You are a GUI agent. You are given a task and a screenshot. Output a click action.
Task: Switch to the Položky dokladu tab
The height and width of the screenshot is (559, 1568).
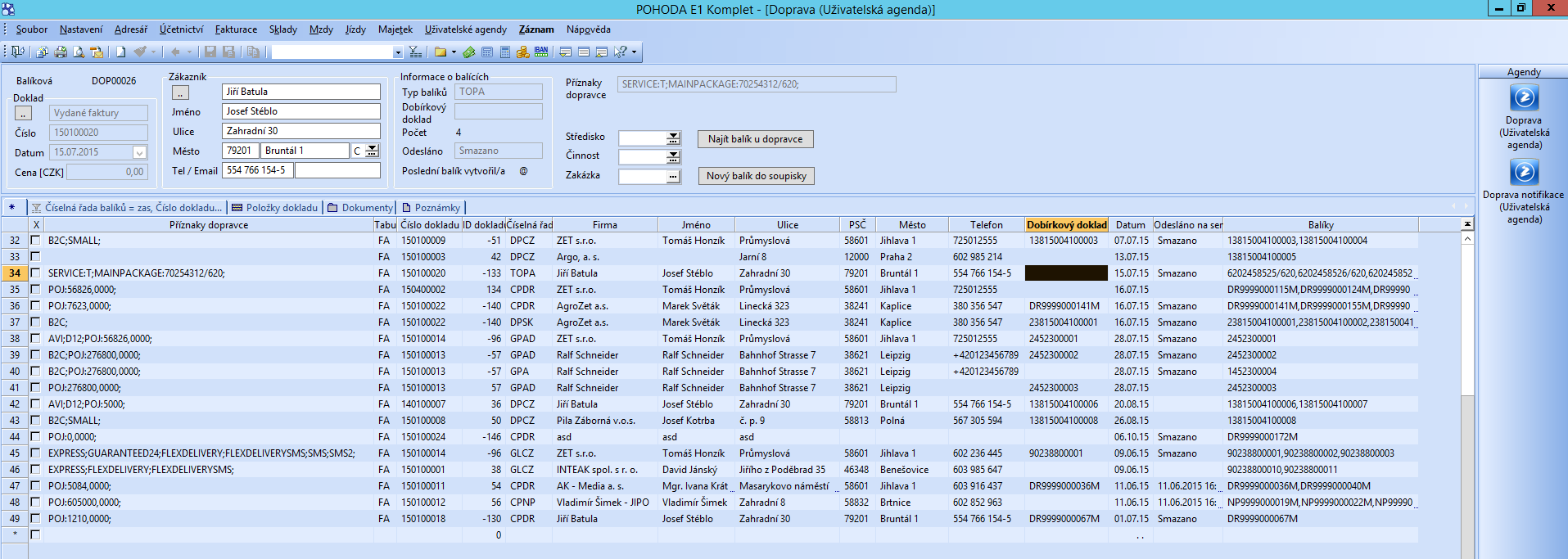tap(275, 208)
